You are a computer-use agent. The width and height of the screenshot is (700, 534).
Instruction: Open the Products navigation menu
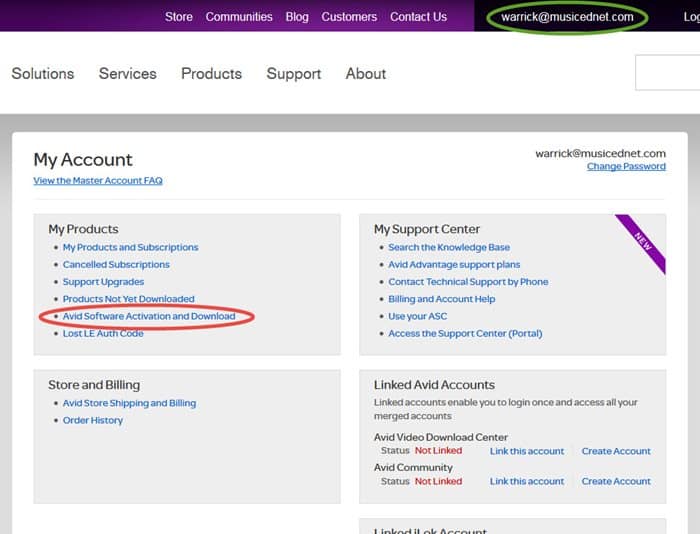tap(212, 74)
